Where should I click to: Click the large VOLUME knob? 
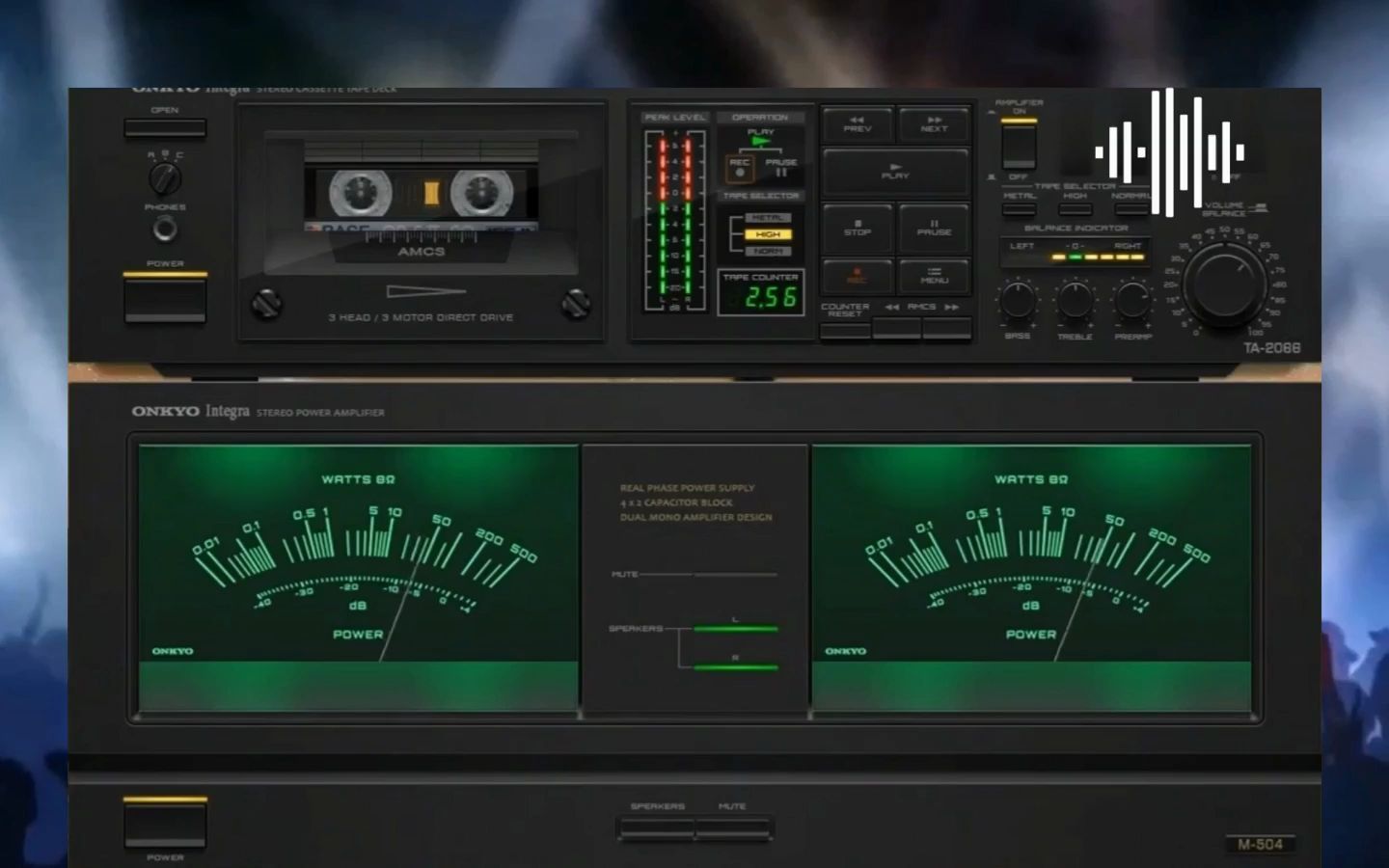[1225, 285]
